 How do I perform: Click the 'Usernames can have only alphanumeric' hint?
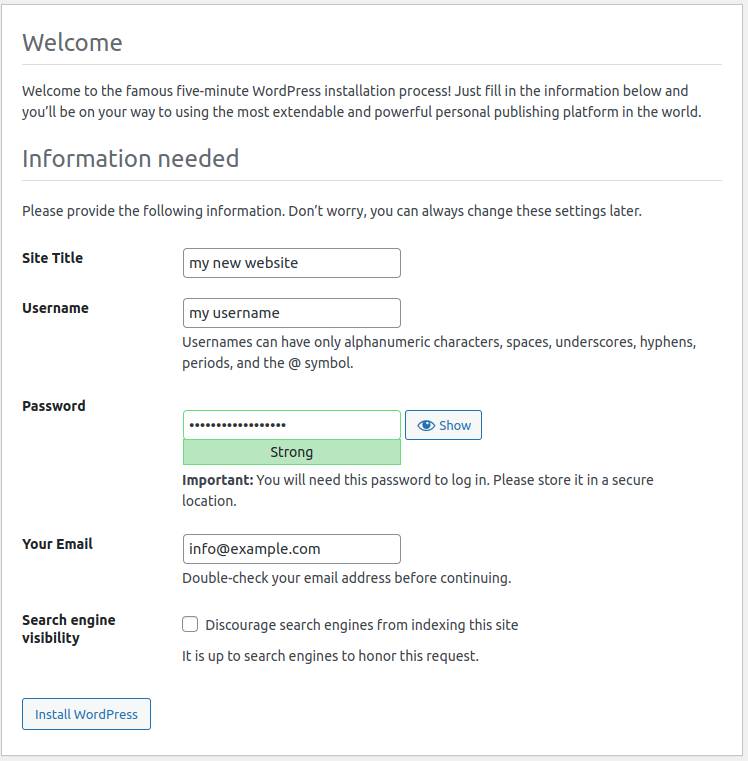click(439, 352)
